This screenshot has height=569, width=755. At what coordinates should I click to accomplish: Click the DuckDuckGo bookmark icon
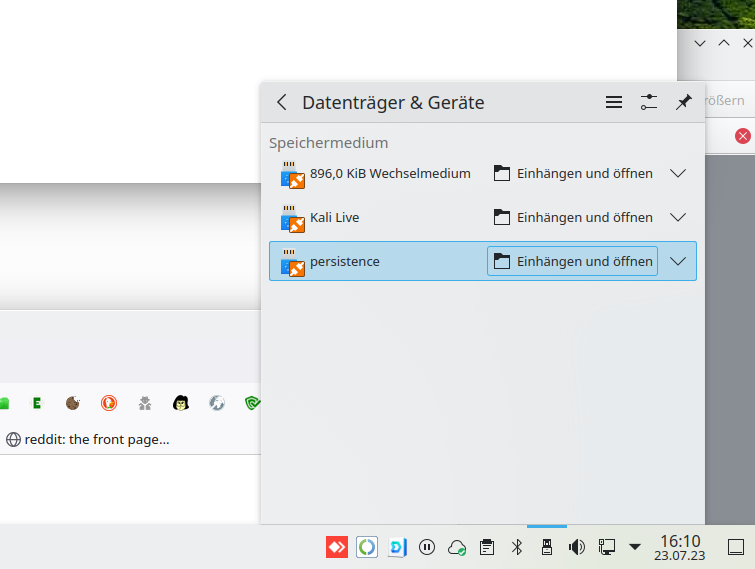(108, 403)
